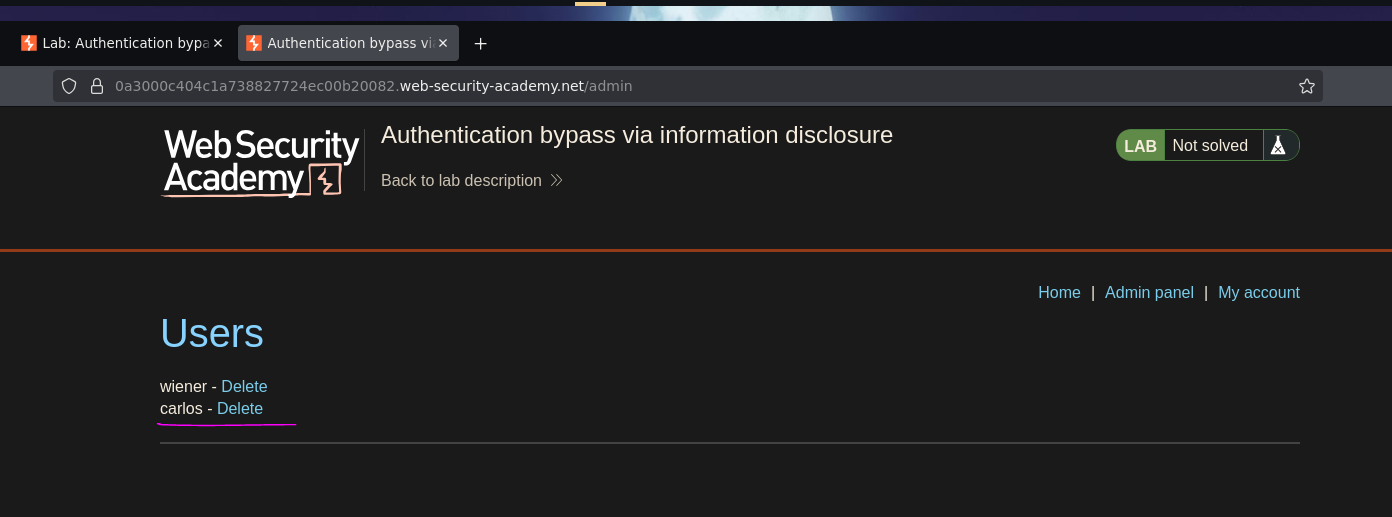Viewport: 1392px width, 517px height.
Task: Click the favicon of the second tab
Action: pos(254,43)
